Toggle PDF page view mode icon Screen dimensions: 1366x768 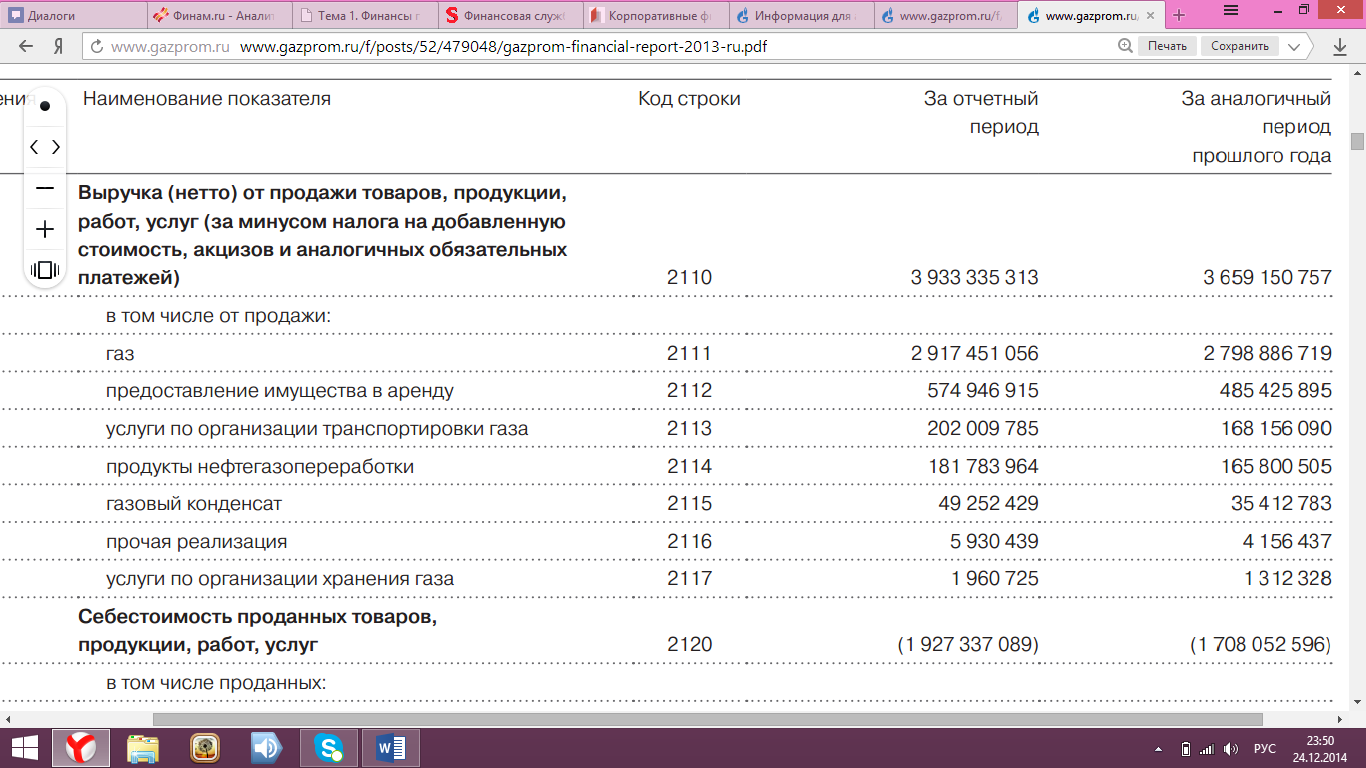(x=45, y=270)
